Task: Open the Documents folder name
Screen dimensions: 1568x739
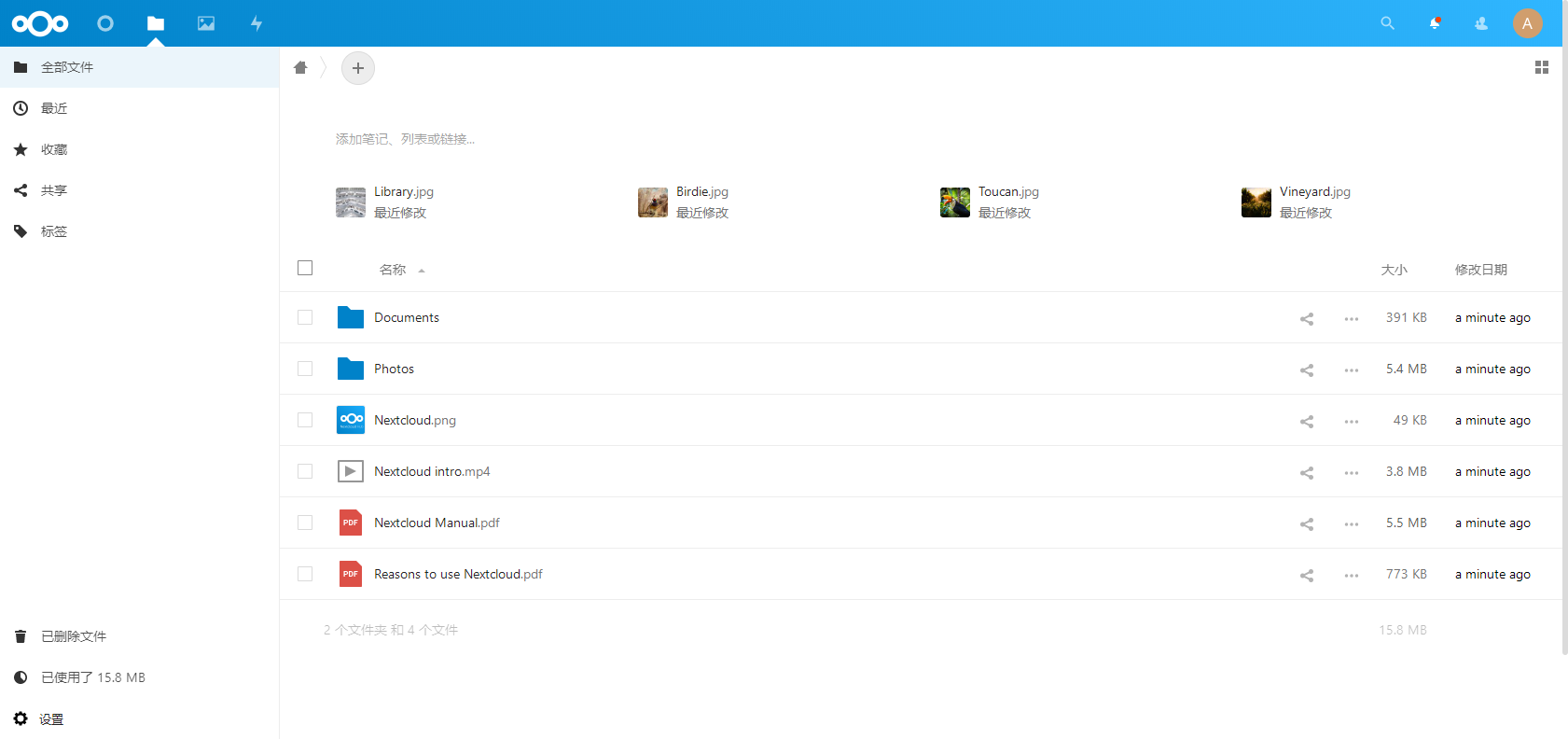Action: (407, 317)
